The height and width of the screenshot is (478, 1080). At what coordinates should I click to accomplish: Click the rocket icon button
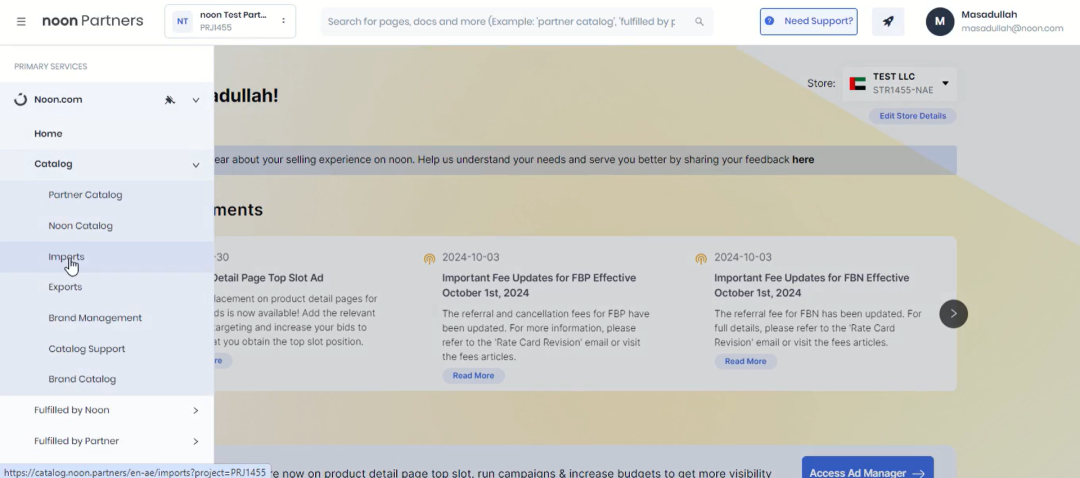(x=888, y=21)
